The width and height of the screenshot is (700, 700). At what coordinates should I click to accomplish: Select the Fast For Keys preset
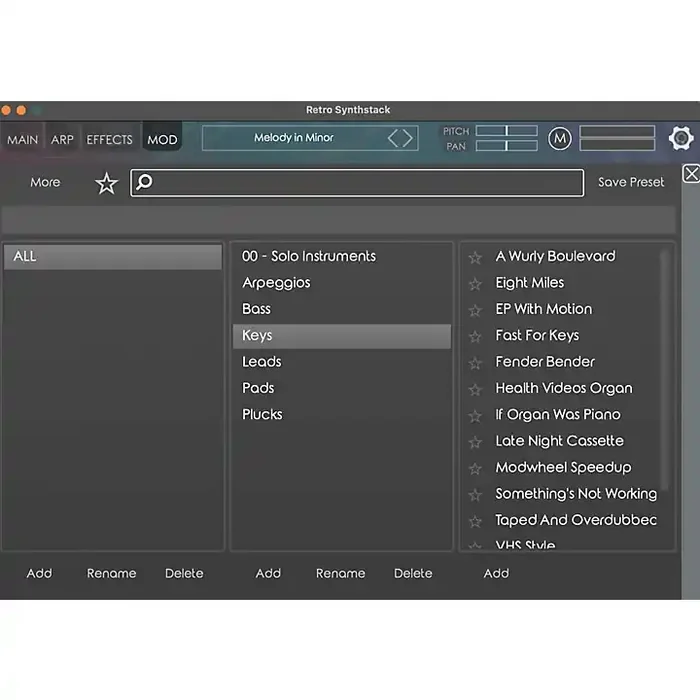click(537, 335)
